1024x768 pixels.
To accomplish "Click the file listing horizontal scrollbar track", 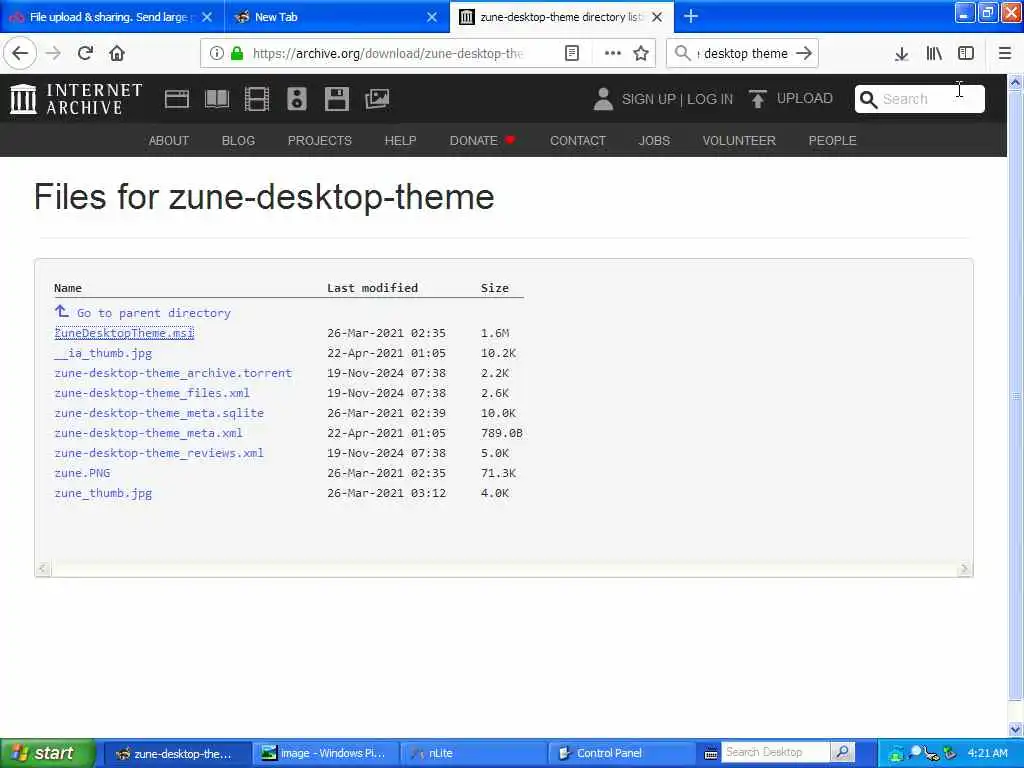I will tap(504, 569).
